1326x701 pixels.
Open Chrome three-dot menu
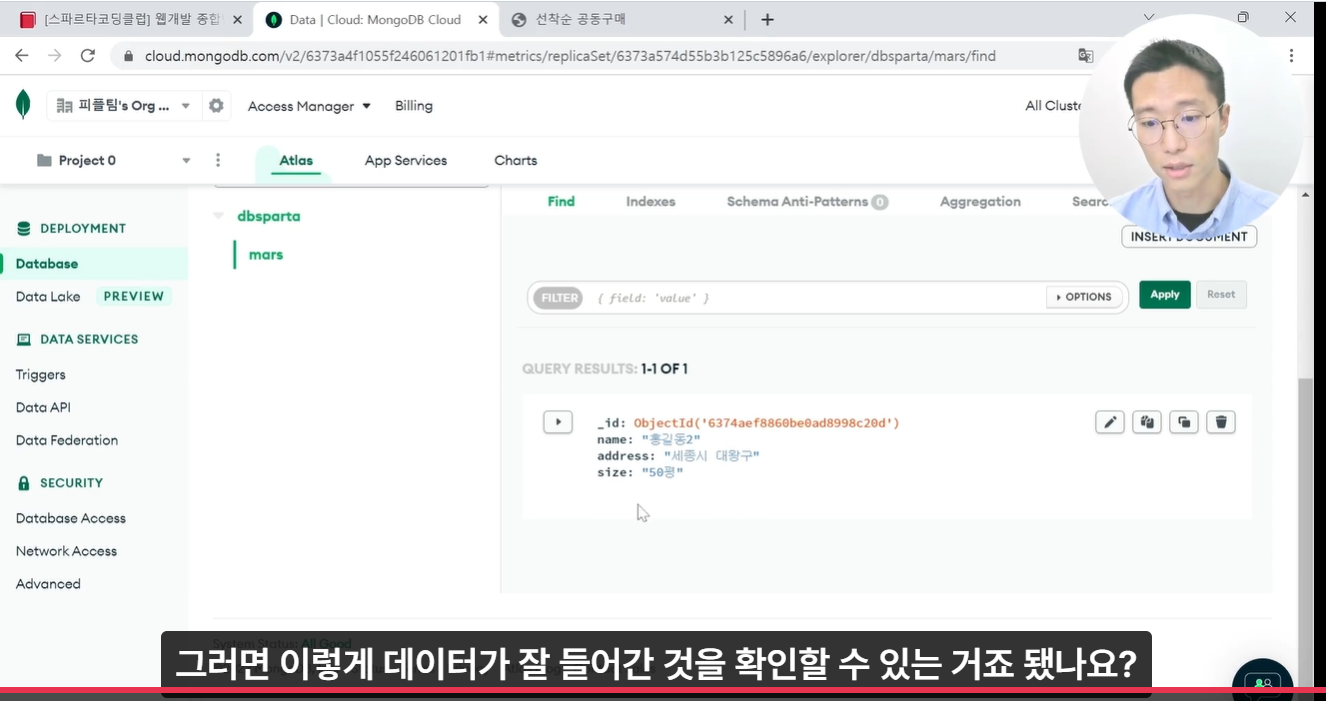click(1293, 56)
